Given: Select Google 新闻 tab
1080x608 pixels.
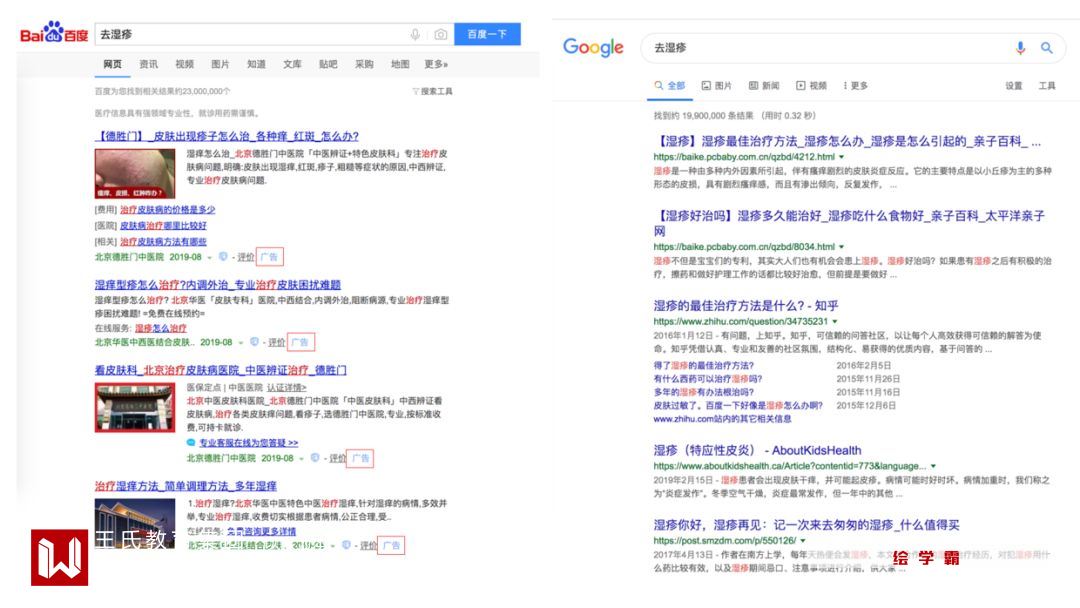Looking at the screenshot, I should [x=764, y=85].
